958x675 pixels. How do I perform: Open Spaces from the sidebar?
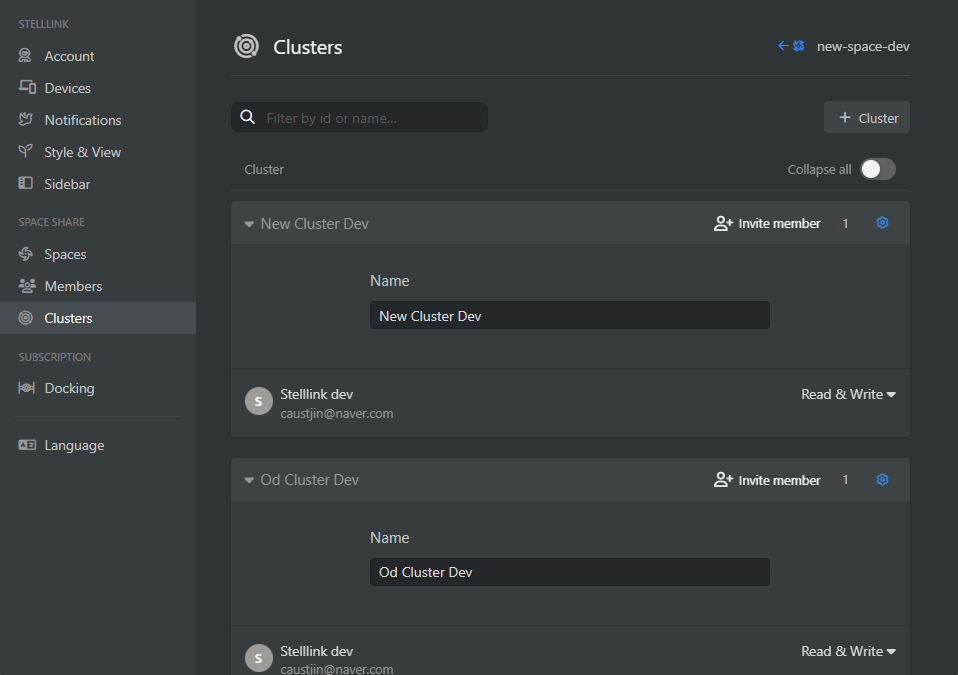coord(65,254)
